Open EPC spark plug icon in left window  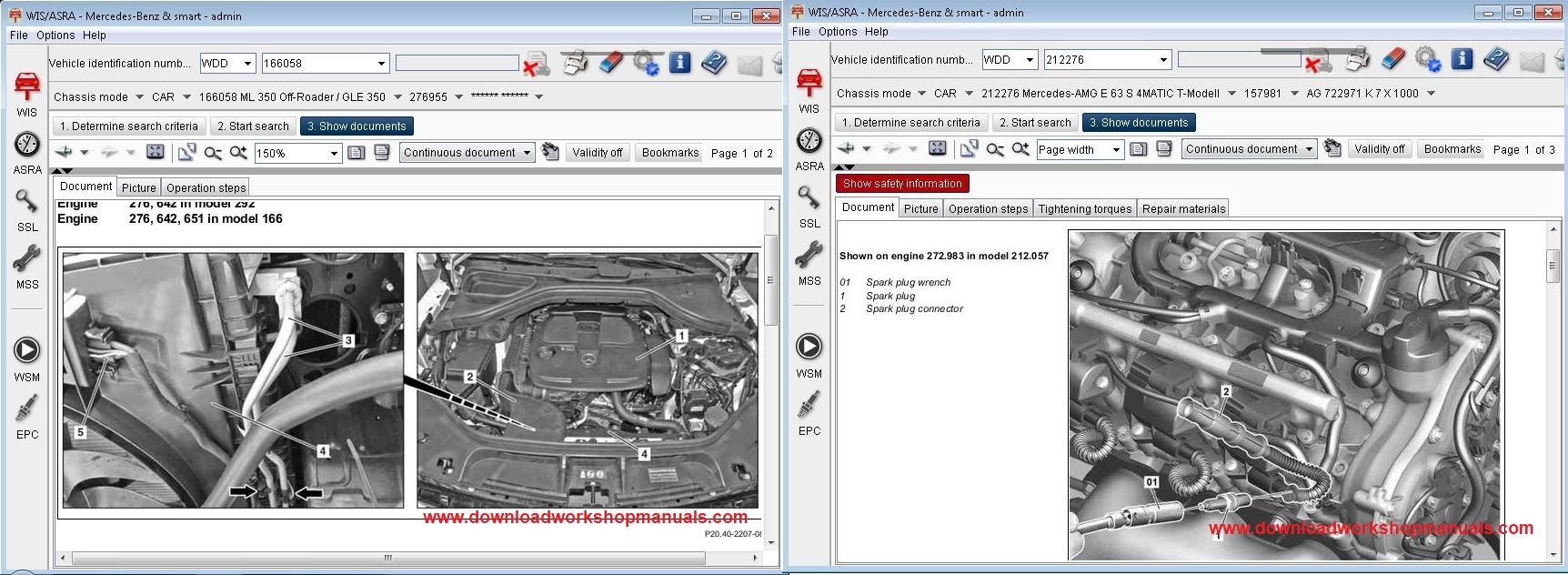(x=26, y=409)
